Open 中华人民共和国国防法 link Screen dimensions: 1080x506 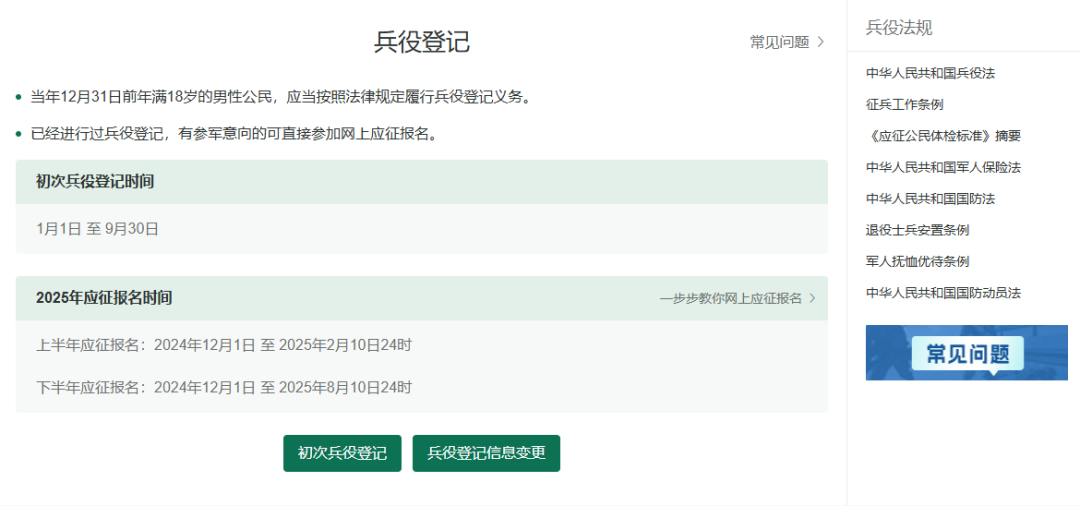930,198
